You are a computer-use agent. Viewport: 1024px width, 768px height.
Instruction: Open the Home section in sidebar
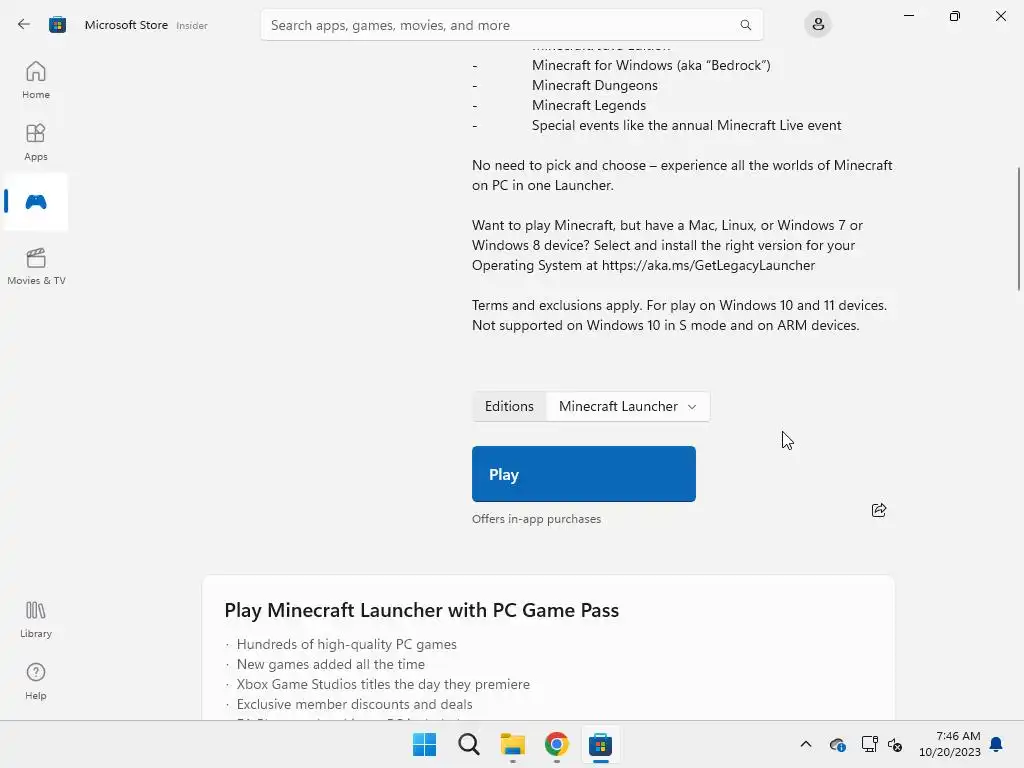(36, 80)
